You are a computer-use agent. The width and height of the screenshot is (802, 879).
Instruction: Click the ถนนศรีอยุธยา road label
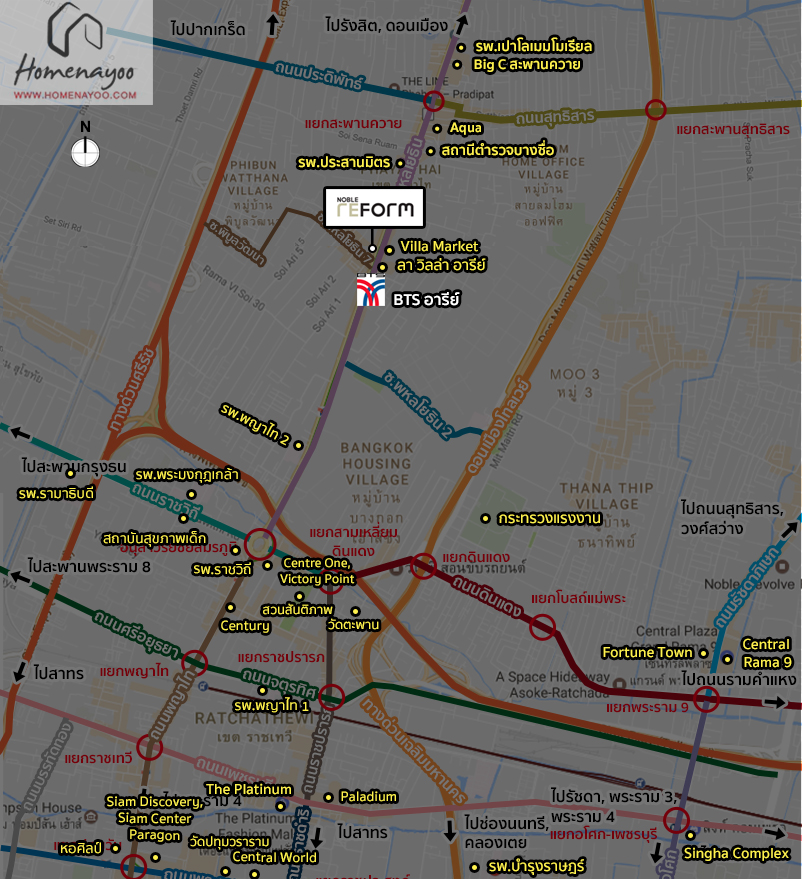136,634
